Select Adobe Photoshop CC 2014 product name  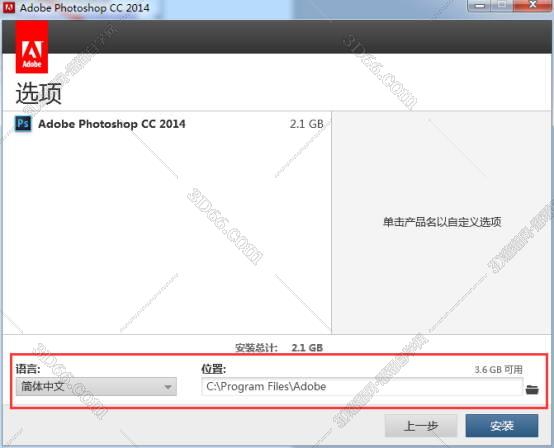112,124
